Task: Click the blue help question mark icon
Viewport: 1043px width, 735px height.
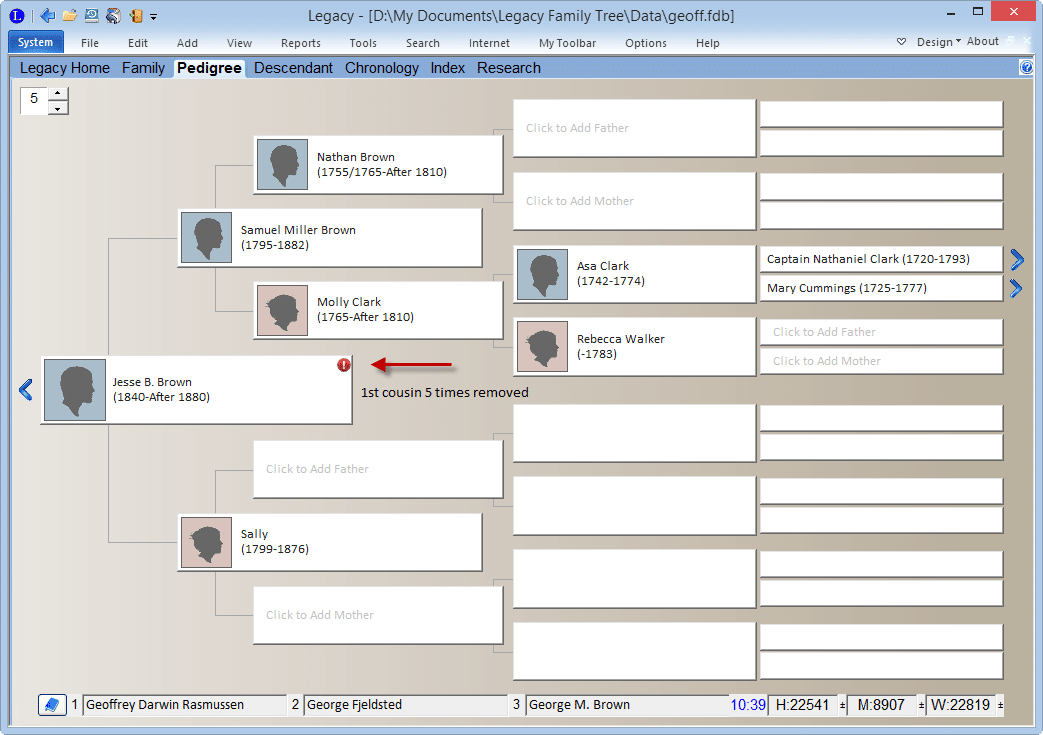Action: pos(1026,67)
